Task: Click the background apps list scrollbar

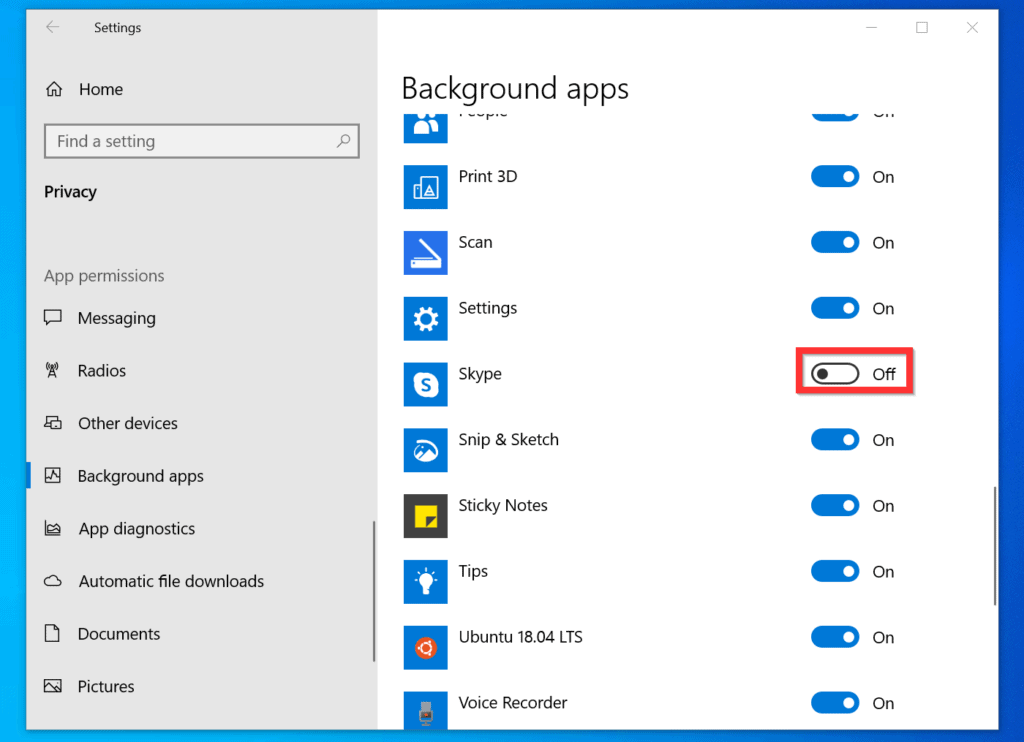Action: (x=994, y=545)
